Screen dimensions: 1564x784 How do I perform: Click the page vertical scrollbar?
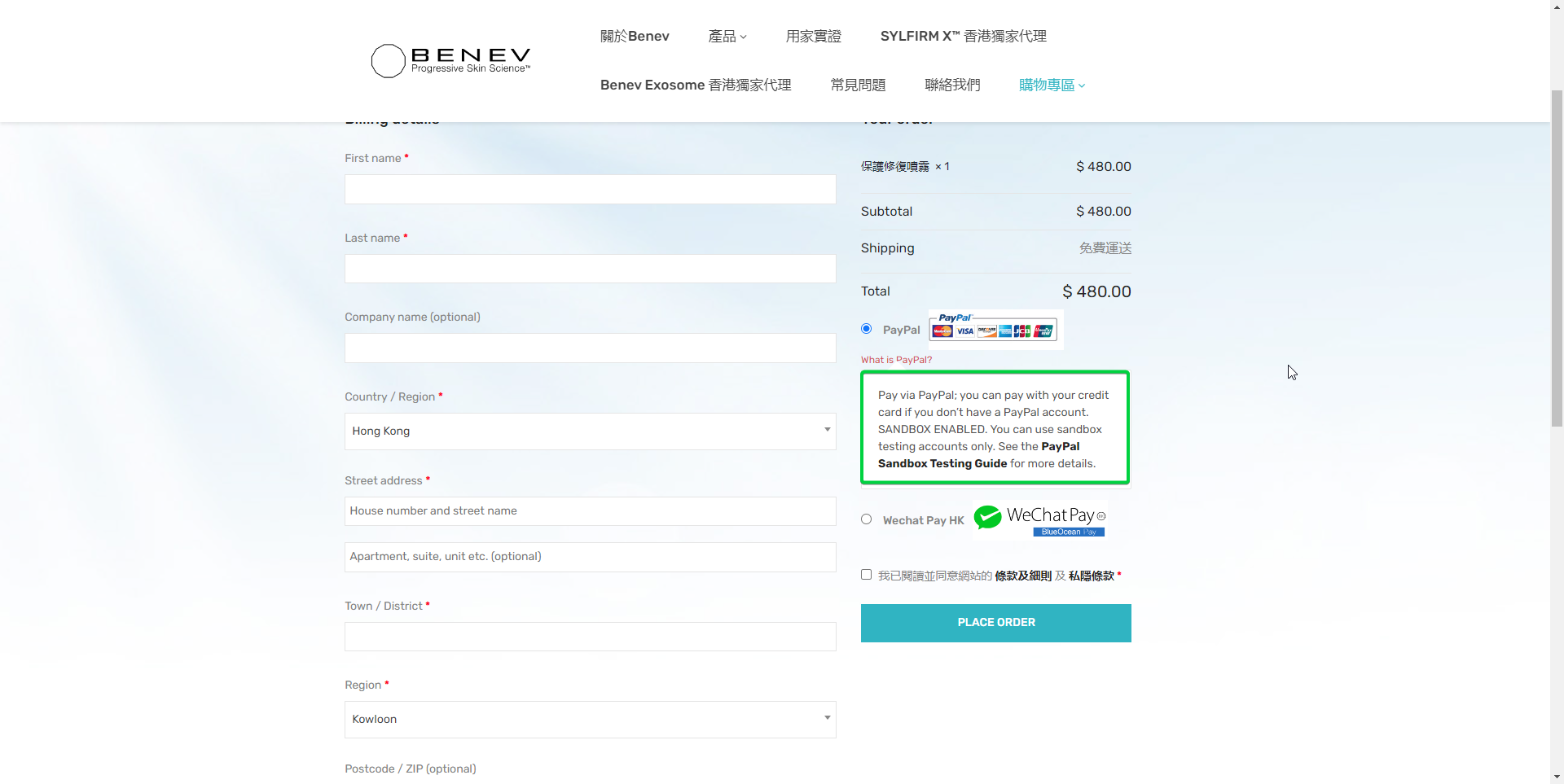(1556, 256)
